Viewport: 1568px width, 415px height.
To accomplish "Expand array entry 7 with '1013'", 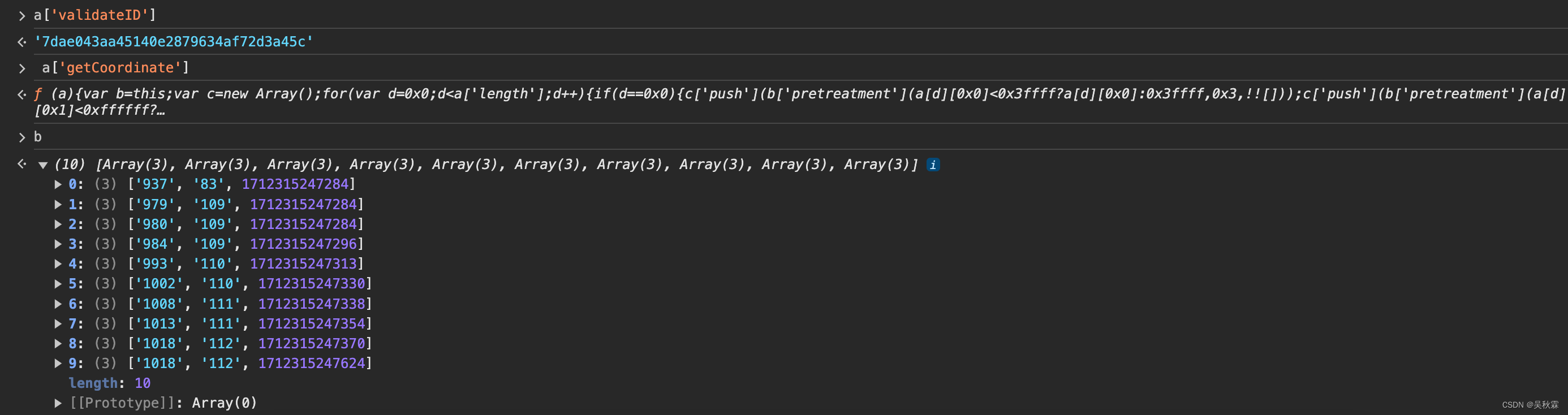I will click(x=58, y=323).
